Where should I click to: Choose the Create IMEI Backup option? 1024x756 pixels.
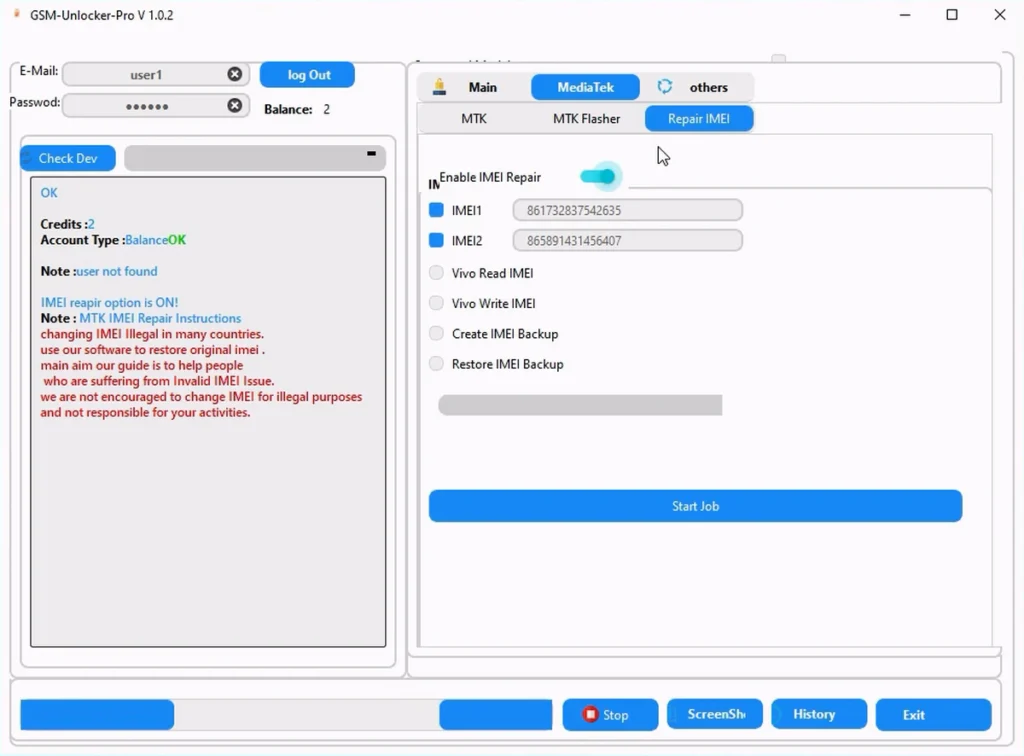(x=436, y=334)
